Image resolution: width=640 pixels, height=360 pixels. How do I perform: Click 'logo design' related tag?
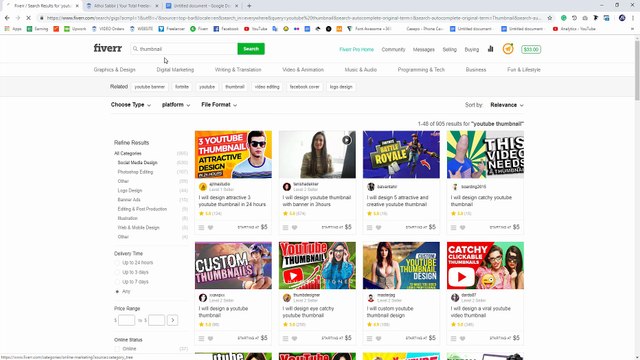pos(341,87)
